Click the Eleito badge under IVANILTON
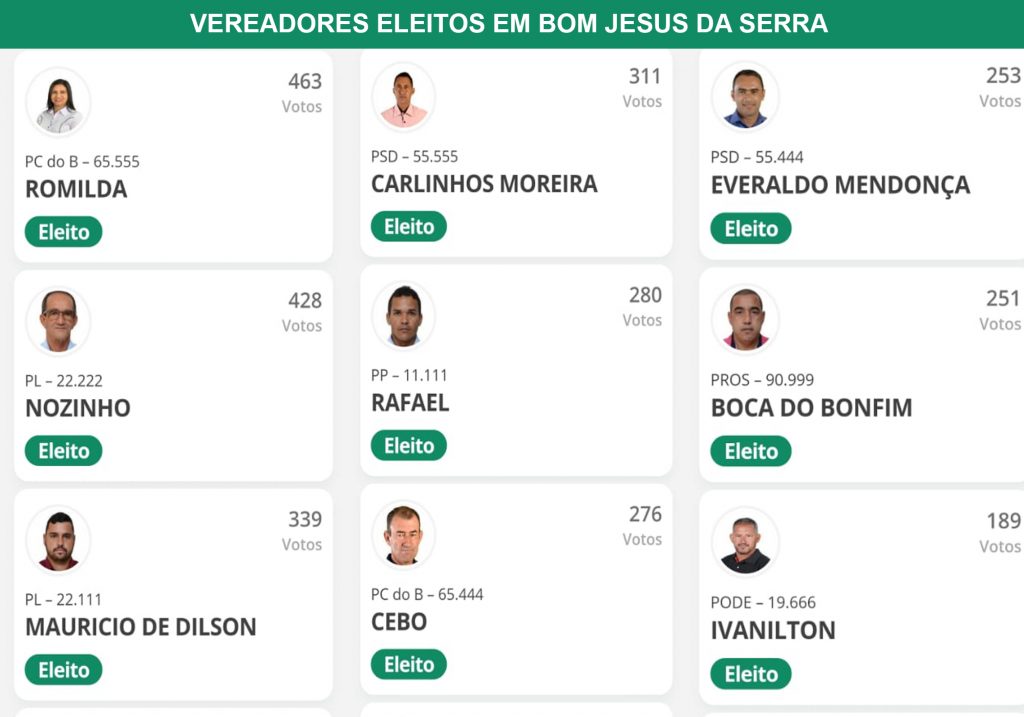The height and width of the screenshot is (717, 1024). (x=751, y=674)
